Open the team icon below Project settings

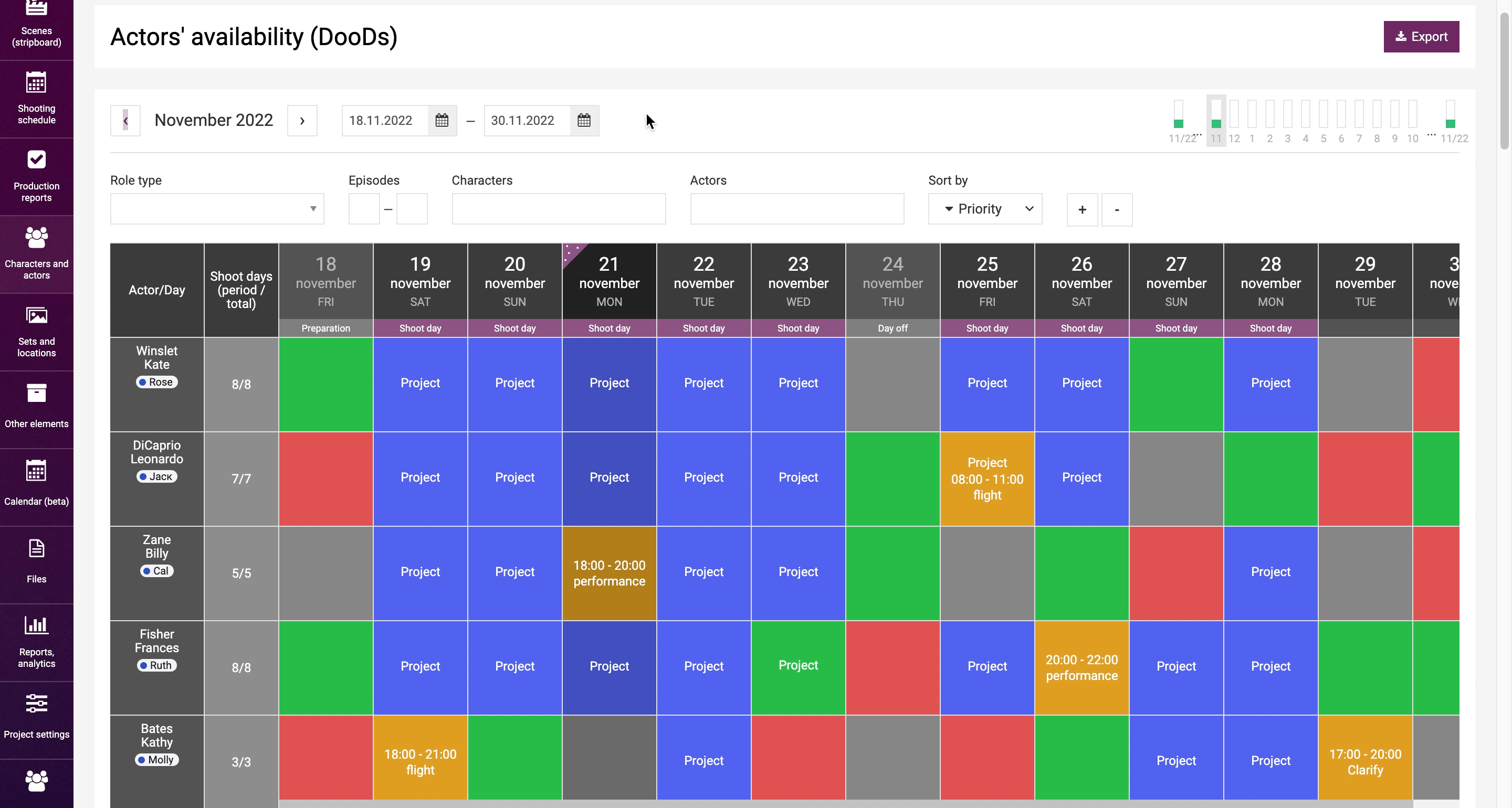[36, 781]
